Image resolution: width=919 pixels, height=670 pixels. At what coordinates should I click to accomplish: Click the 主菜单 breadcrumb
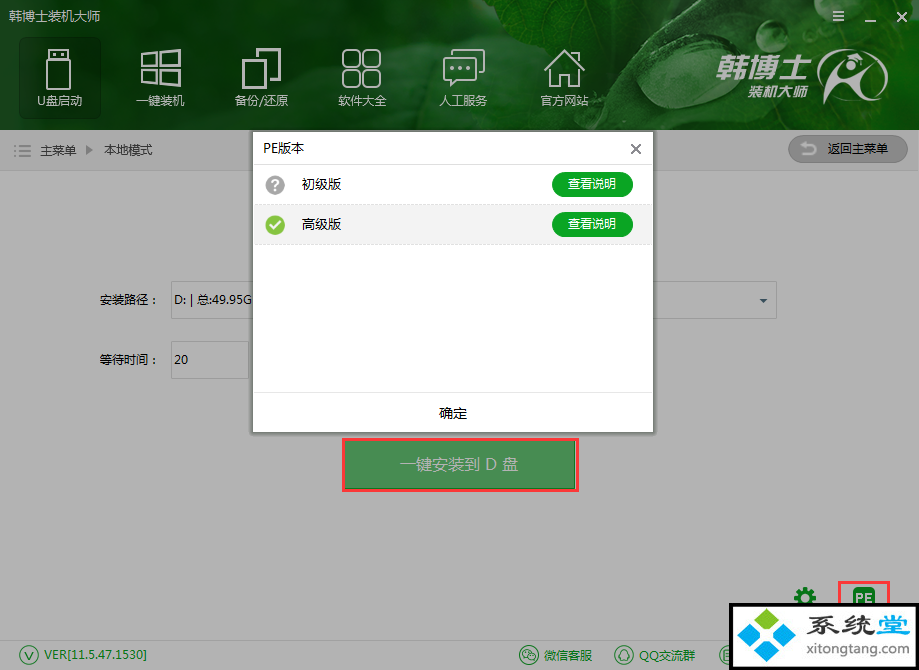pos(58,151)
